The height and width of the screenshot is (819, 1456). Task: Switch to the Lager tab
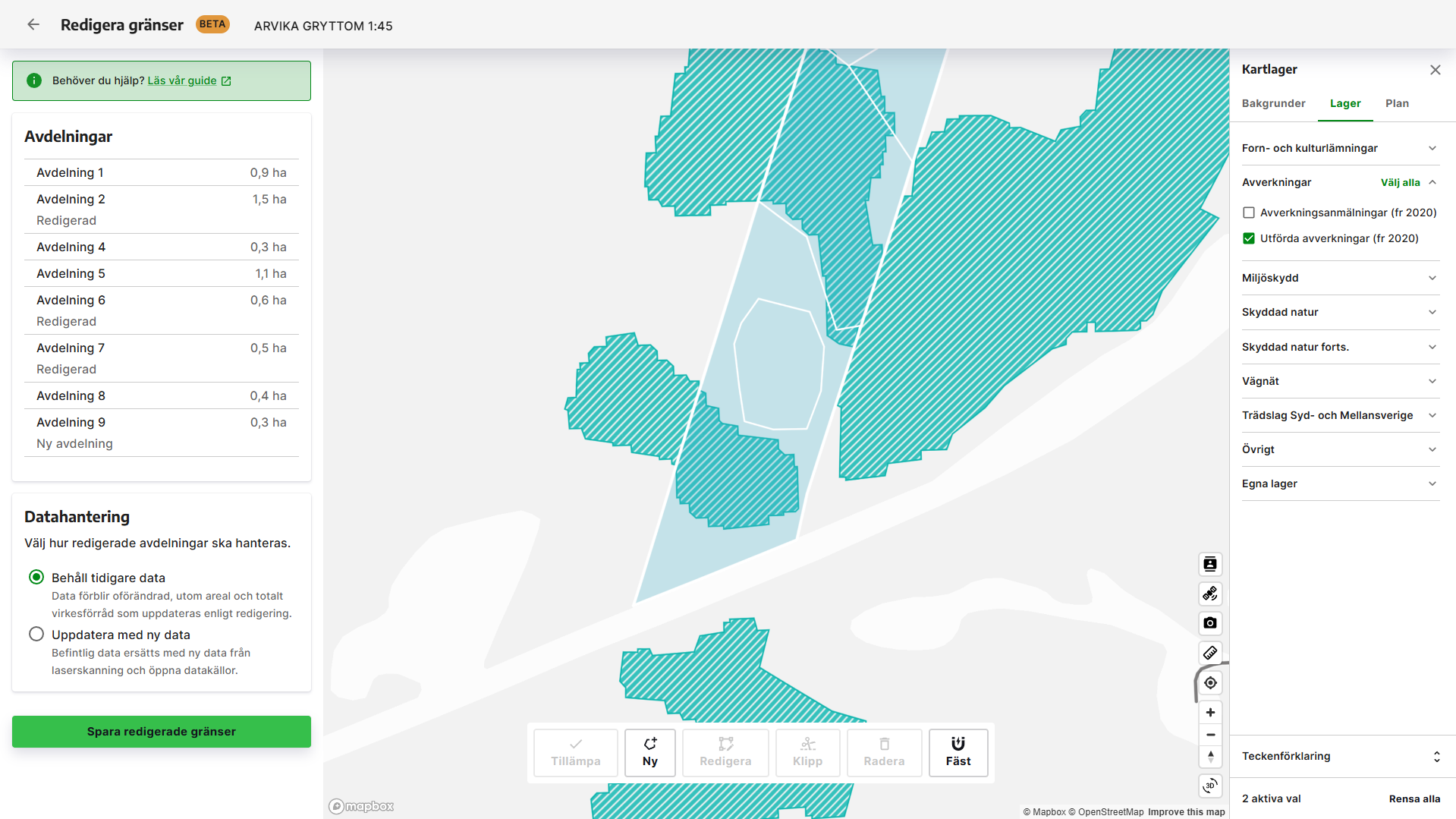pyautogui.click(x=1345, y=103)
